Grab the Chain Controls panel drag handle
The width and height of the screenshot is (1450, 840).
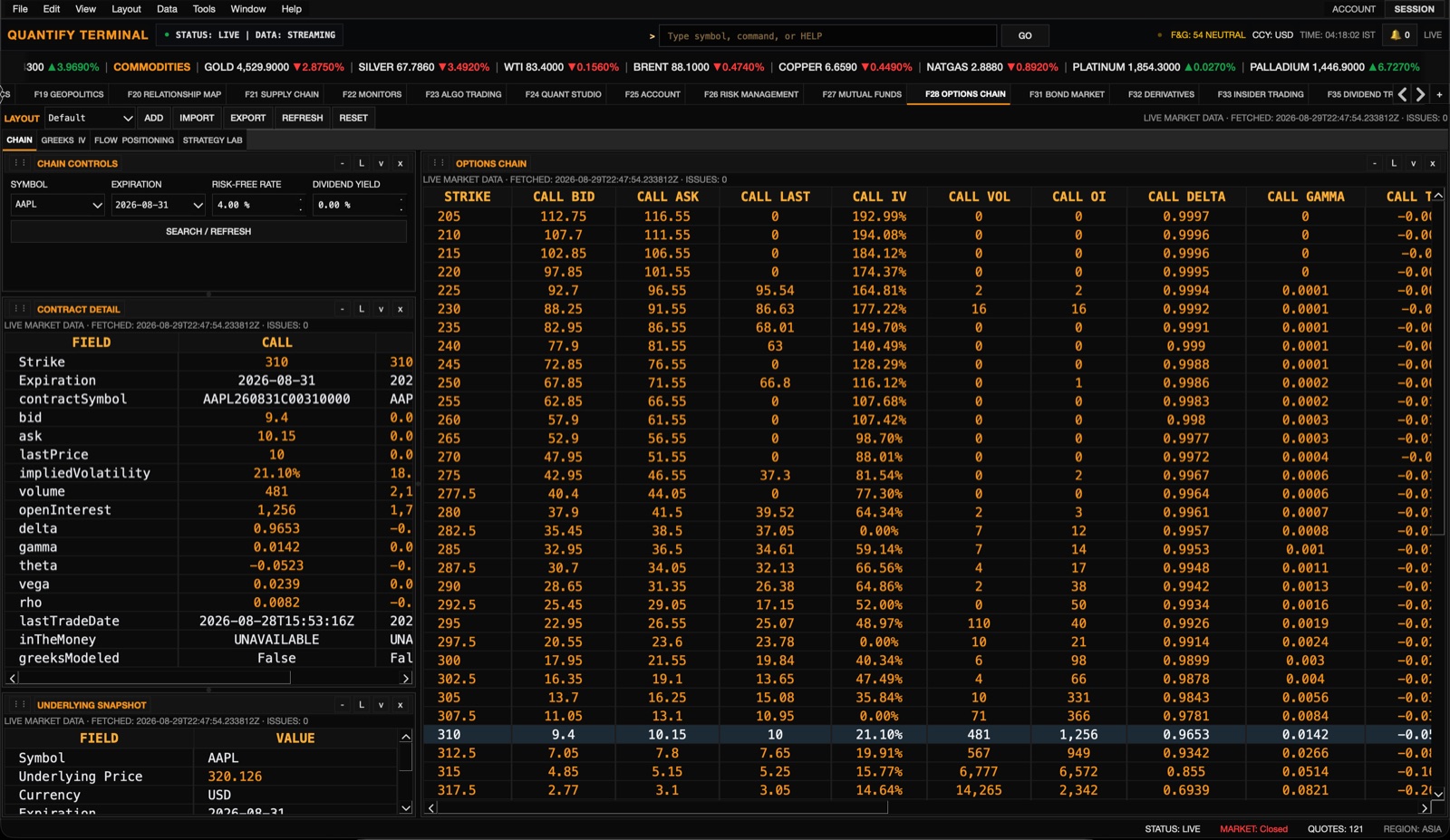coord(19,164)
